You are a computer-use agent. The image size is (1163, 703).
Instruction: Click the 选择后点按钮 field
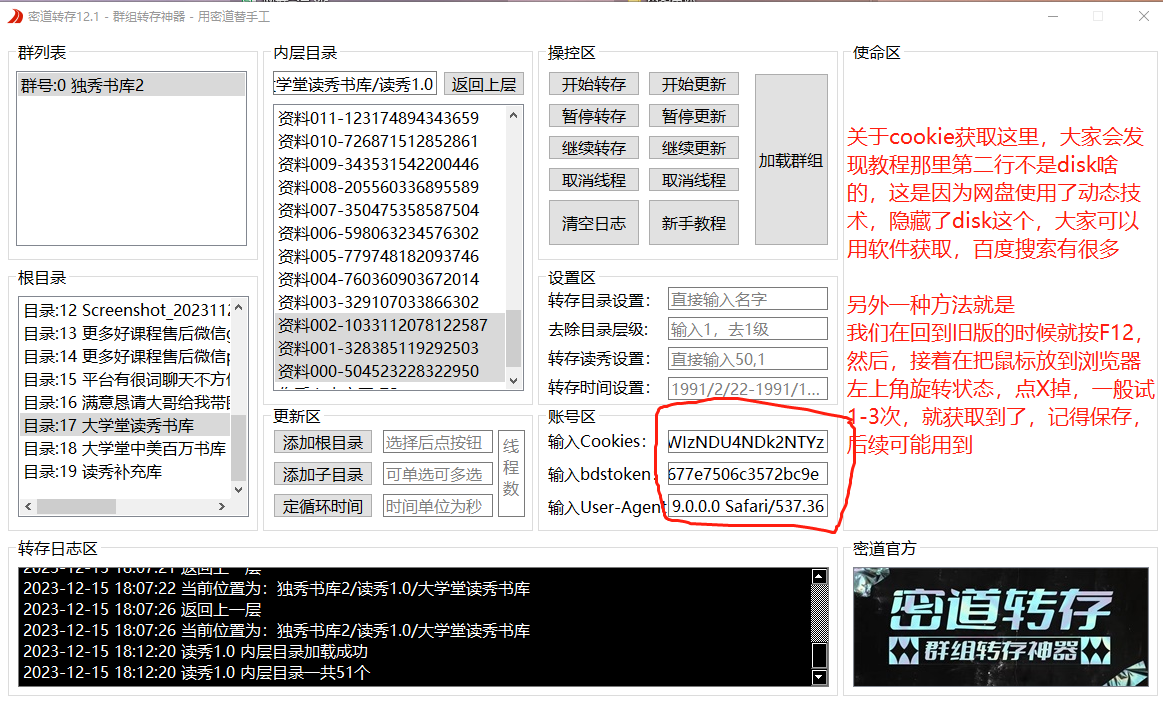coord(438,443)
